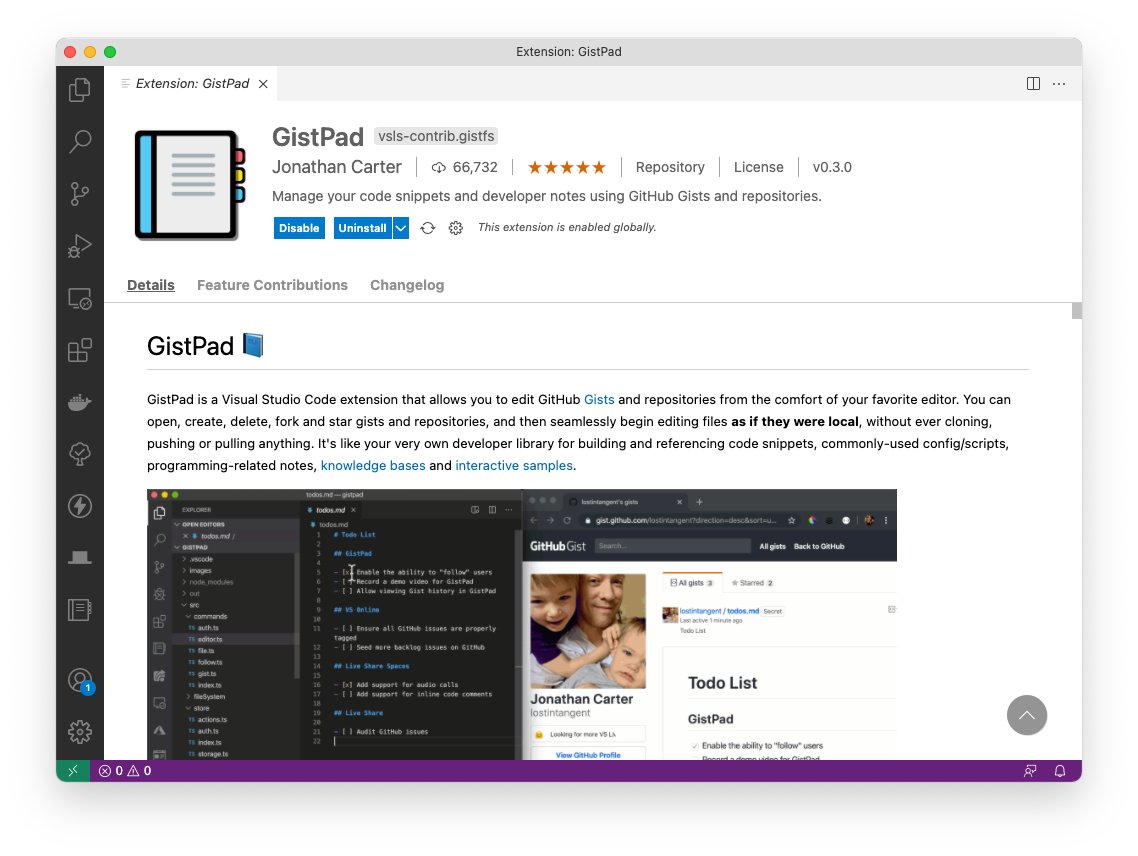Click the anvil-shaped icon in activity bar
Viewport: 1138px width, 856px height.
click(x=80, y=558)
